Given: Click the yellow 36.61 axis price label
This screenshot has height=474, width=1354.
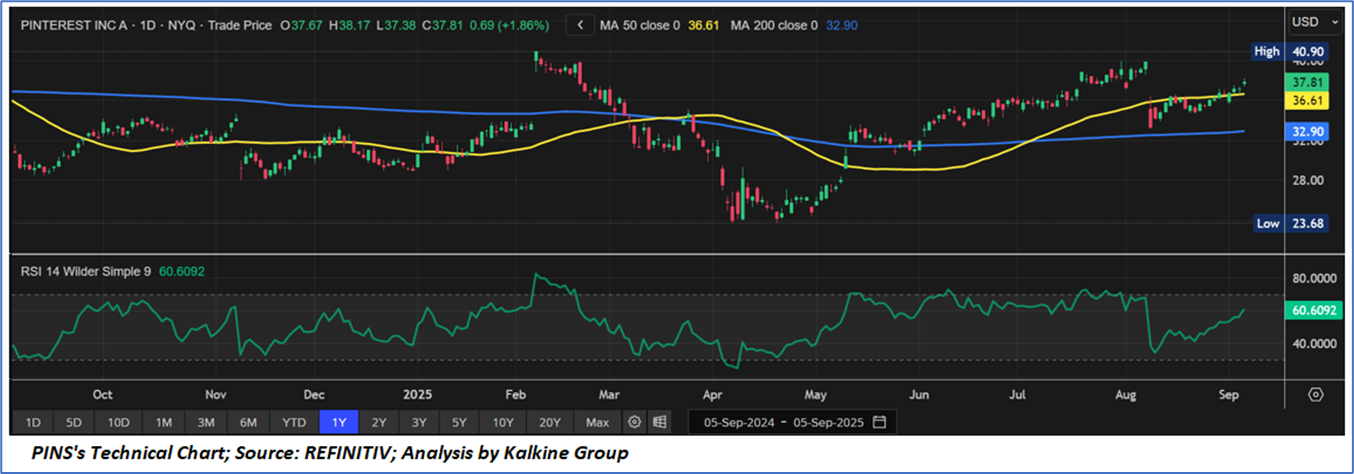Looking at the screenshot, I should coord(1309,100).
